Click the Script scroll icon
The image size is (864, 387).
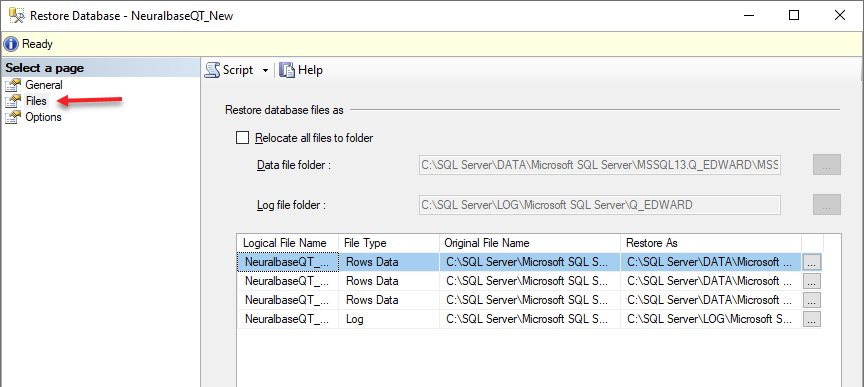pos(212,70)
